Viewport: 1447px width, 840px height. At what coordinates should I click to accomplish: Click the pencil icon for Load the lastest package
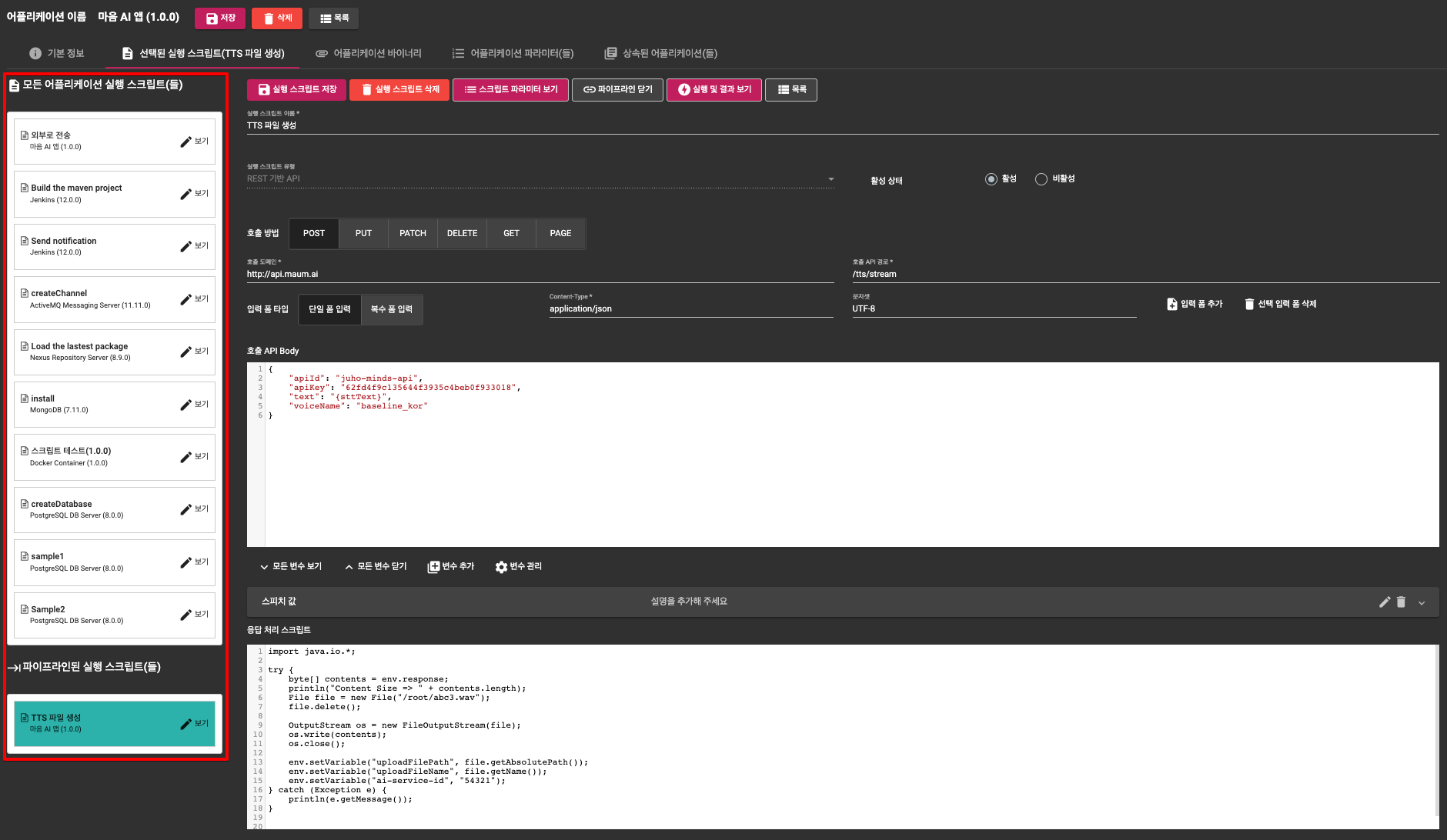(185, 352)
